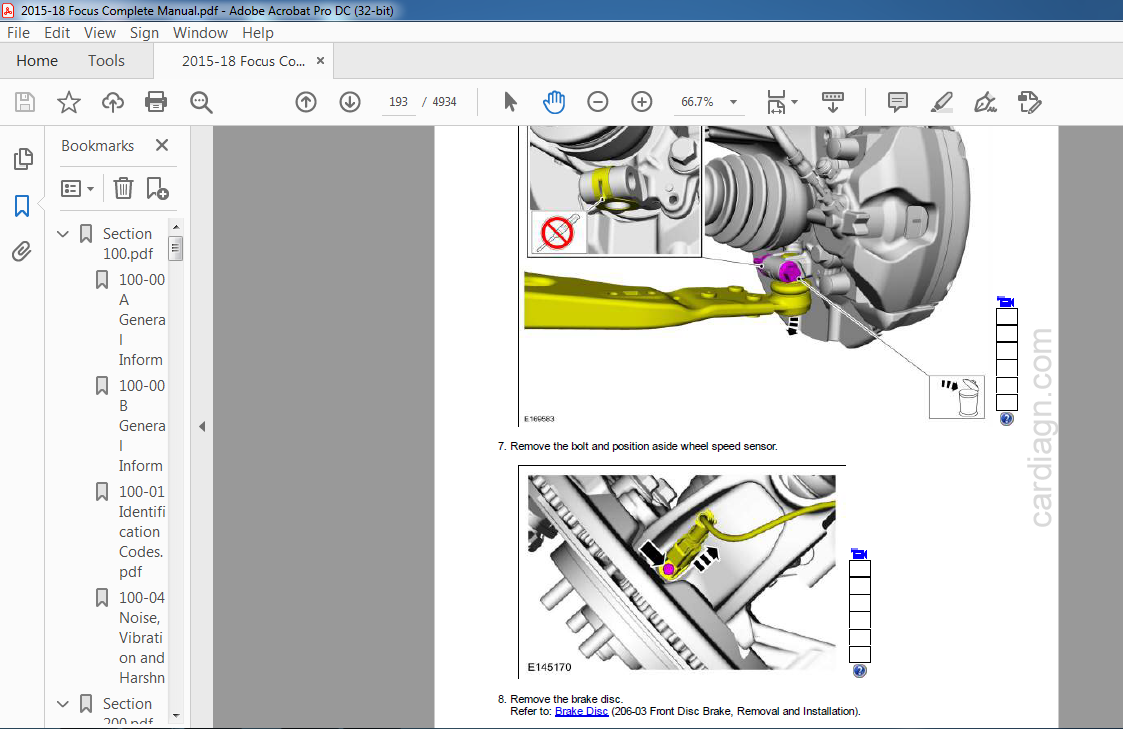The height and width of the screenshot is (729, 1123).
Task: Select bookmark 100-00 A General Inform
Action: [142, 319]
